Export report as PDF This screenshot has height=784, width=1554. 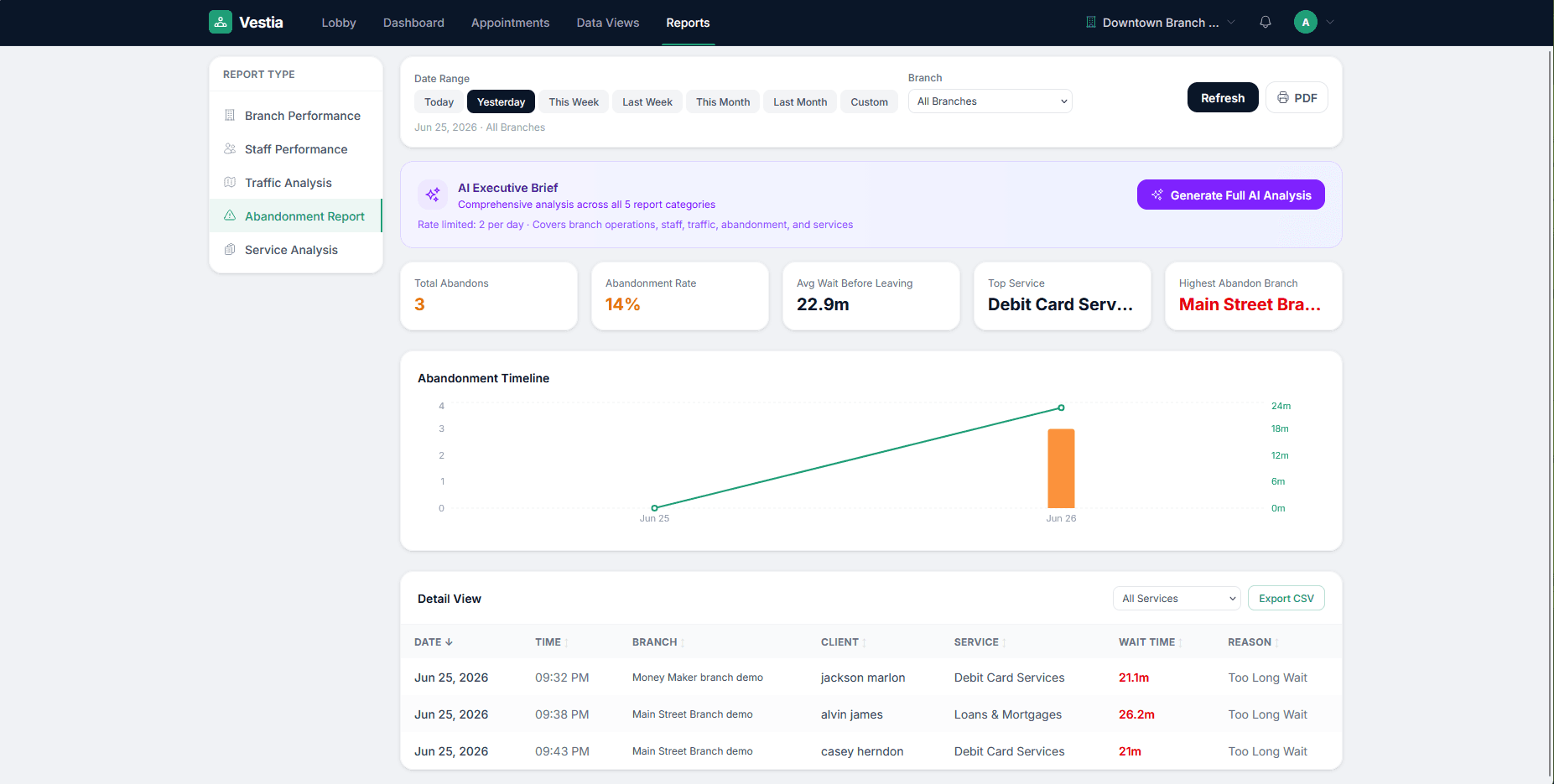point(1297,97)
